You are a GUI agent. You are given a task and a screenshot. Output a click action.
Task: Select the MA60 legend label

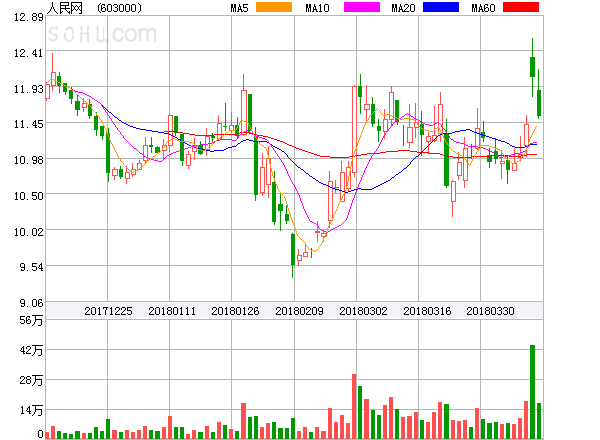[483, 8]
